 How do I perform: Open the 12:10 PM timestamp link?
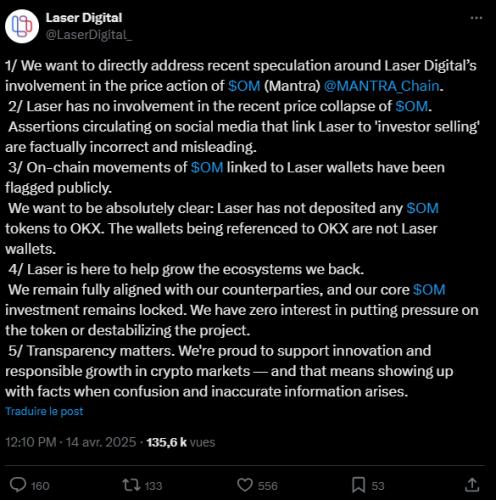coord(31,442)
